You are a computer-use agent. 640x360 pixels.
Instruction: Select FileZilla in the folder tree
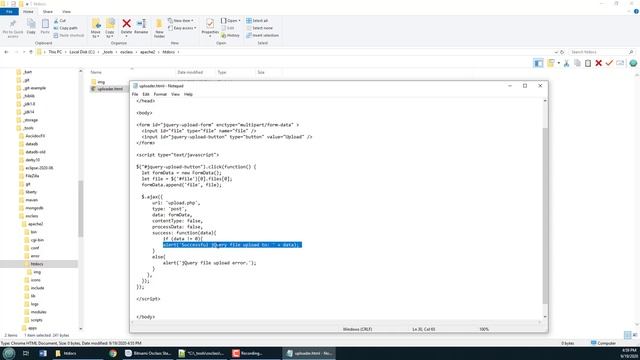[x=32, y=176]
